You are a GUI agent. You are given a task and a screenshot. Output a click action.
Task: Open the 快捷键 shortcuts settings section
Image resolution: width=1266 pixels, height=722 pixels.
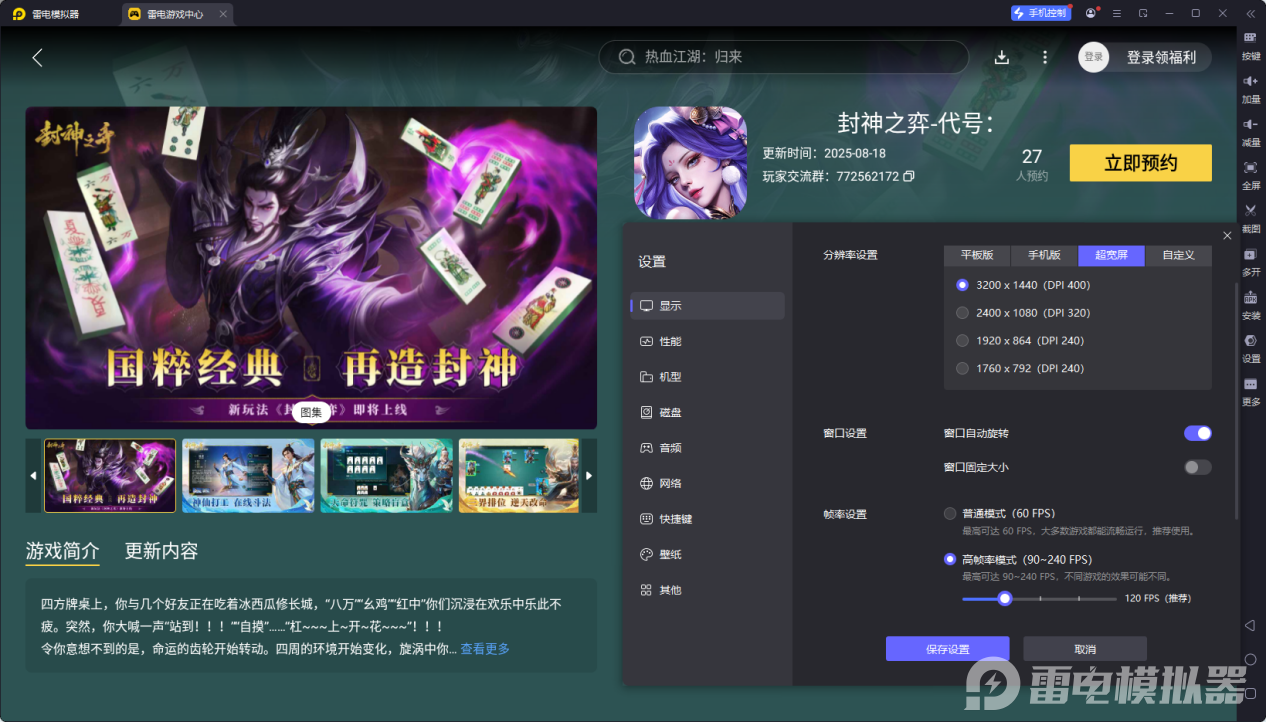(708, 519)
